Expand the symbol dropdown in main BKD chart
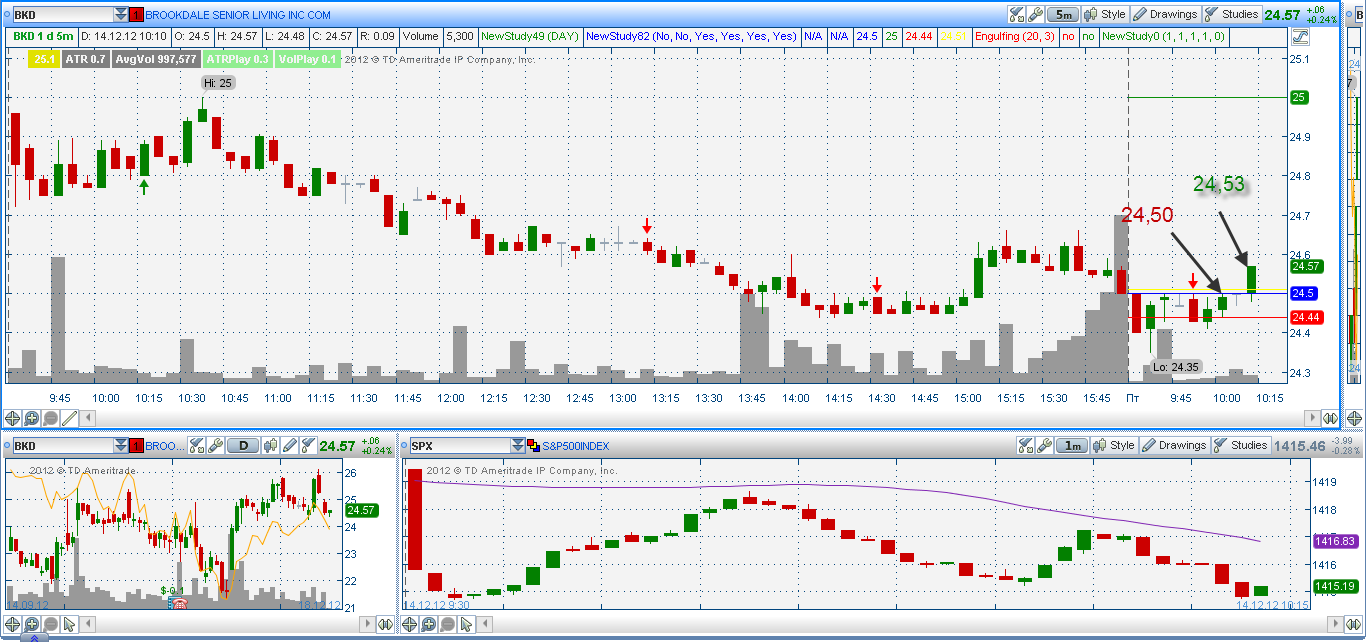Viewport: 1366px width, 642px height. point(121,15)
